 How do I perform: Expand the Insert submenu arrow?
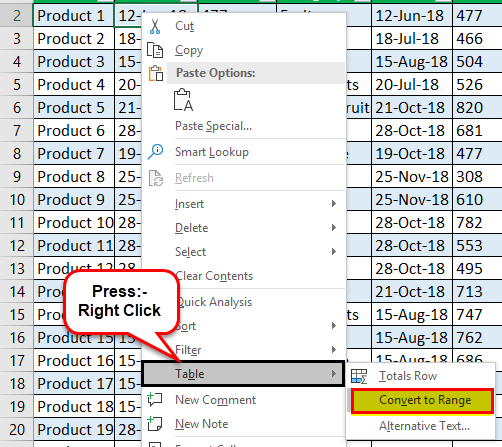coord(334,204)
